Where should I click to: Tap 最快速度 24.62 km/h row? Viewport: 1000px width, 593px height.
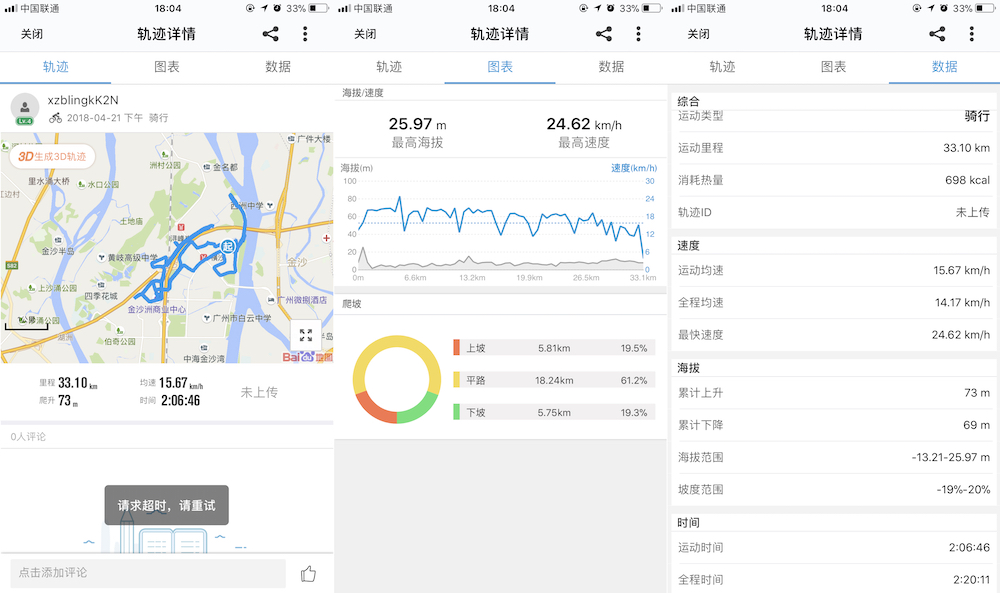coord(834,335)
